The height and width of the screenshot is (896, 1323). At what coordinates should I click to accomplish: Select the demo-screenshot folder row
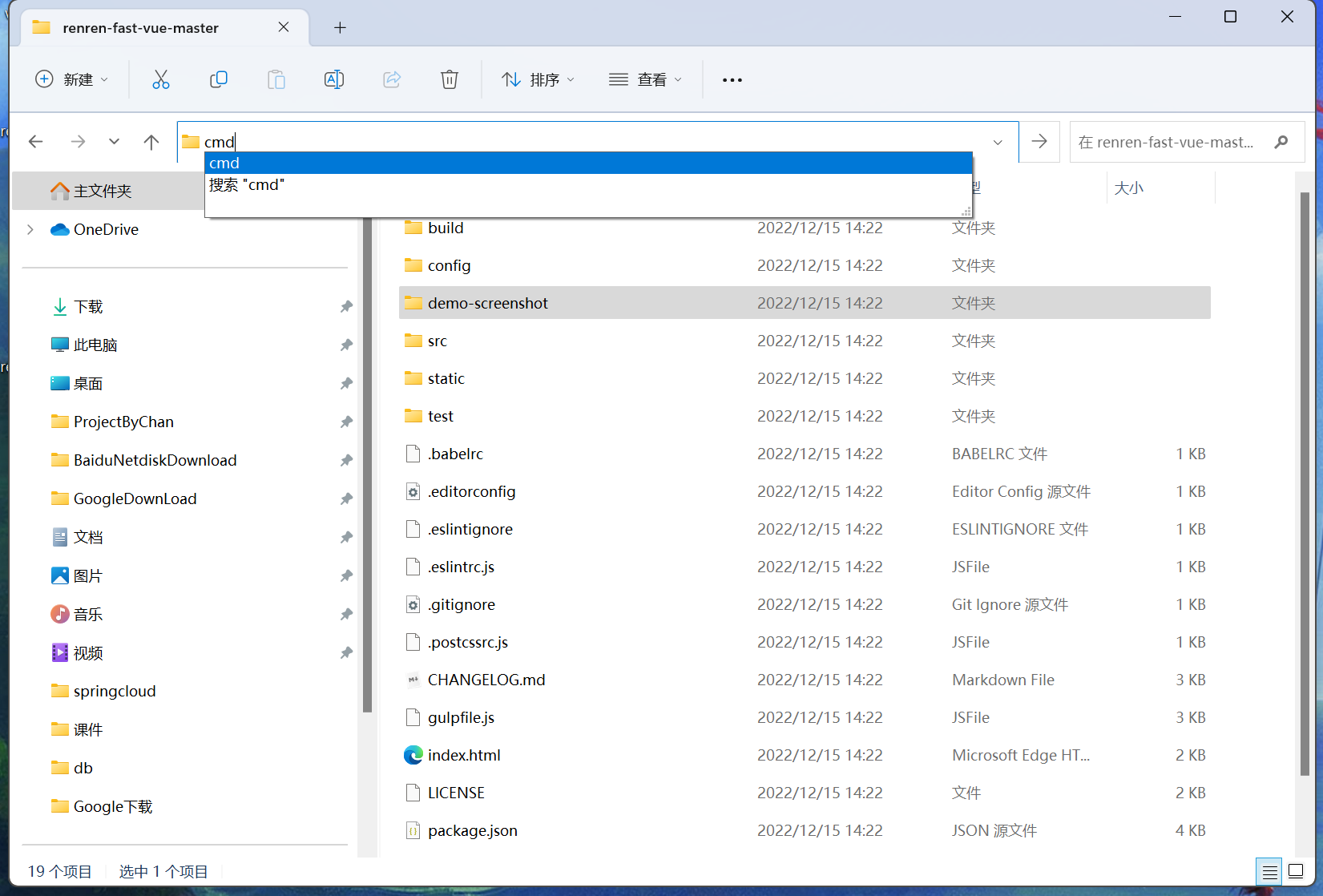805,303
